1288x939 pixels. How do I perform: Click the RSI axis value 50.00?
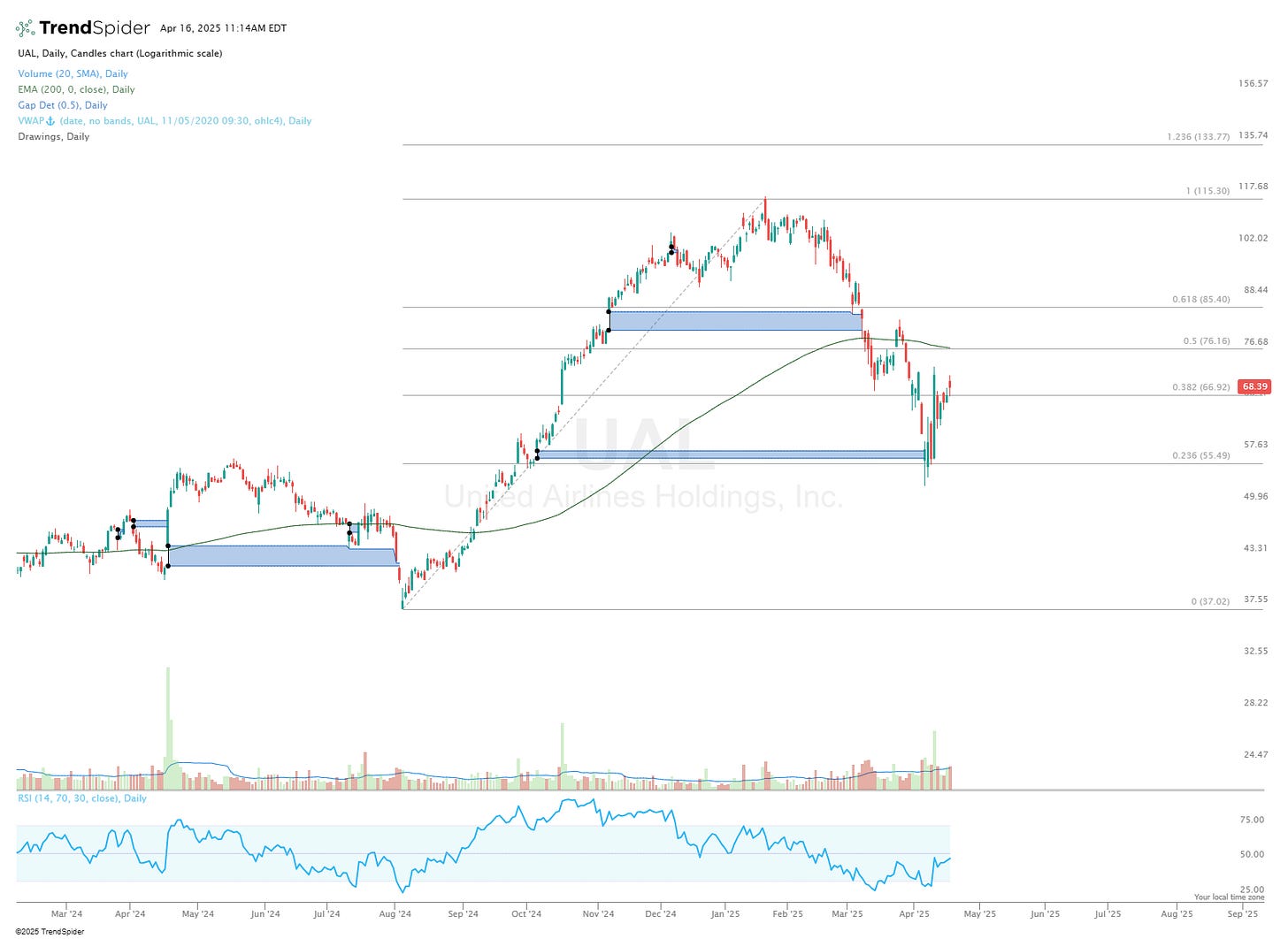tap(1252, 854)
